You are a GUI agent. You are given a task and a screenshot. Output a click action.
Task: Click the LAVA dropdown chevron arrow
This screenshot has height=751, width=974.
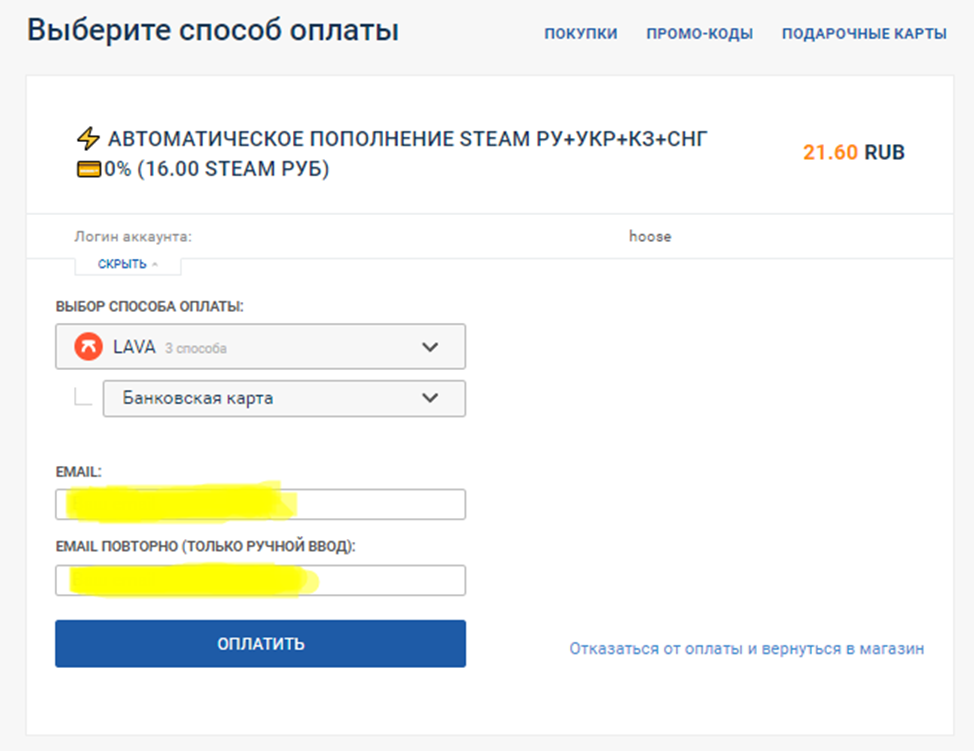point(430,347)
